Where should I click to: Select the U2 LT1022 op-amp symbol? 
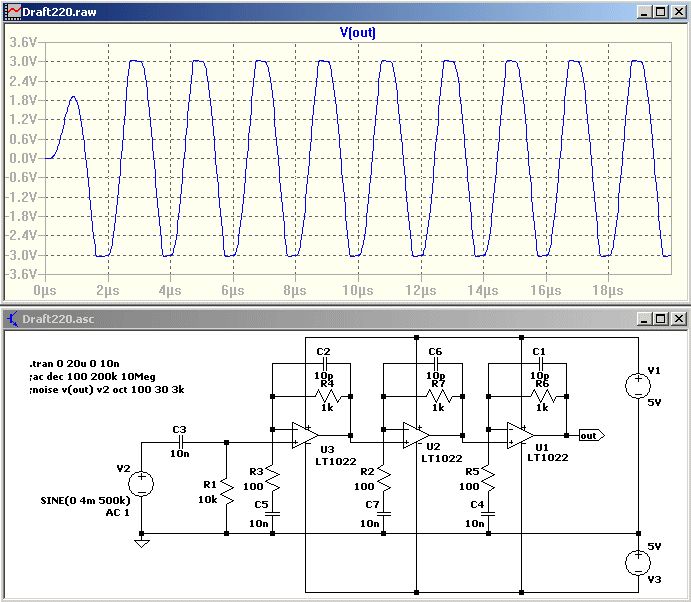pos(414,435)
